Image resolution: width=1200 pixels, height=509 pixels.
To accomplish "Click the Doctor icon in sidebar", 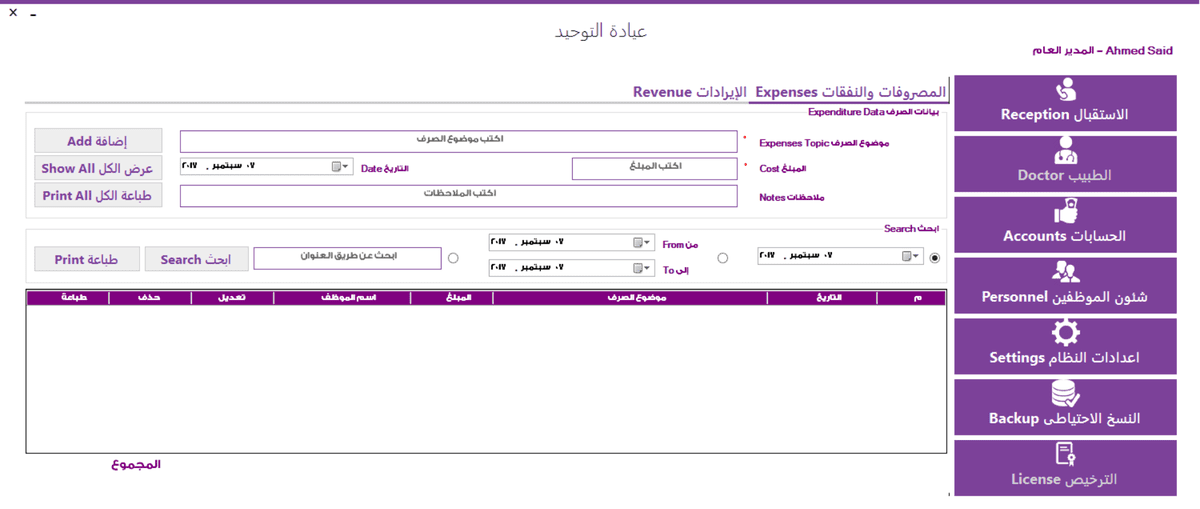I will tap(1064, 152).
